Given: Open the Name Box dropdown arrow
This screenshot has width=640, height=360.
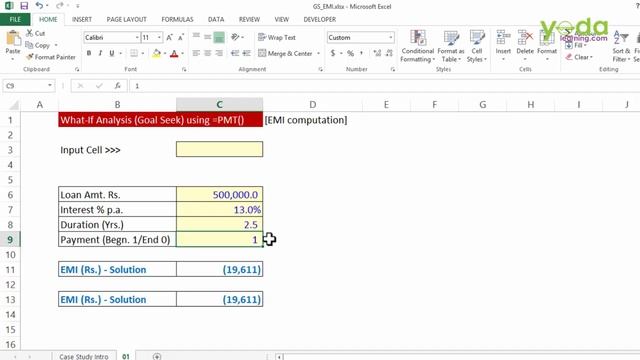Looking at the screenshot, I should click(x=50, y=86).
